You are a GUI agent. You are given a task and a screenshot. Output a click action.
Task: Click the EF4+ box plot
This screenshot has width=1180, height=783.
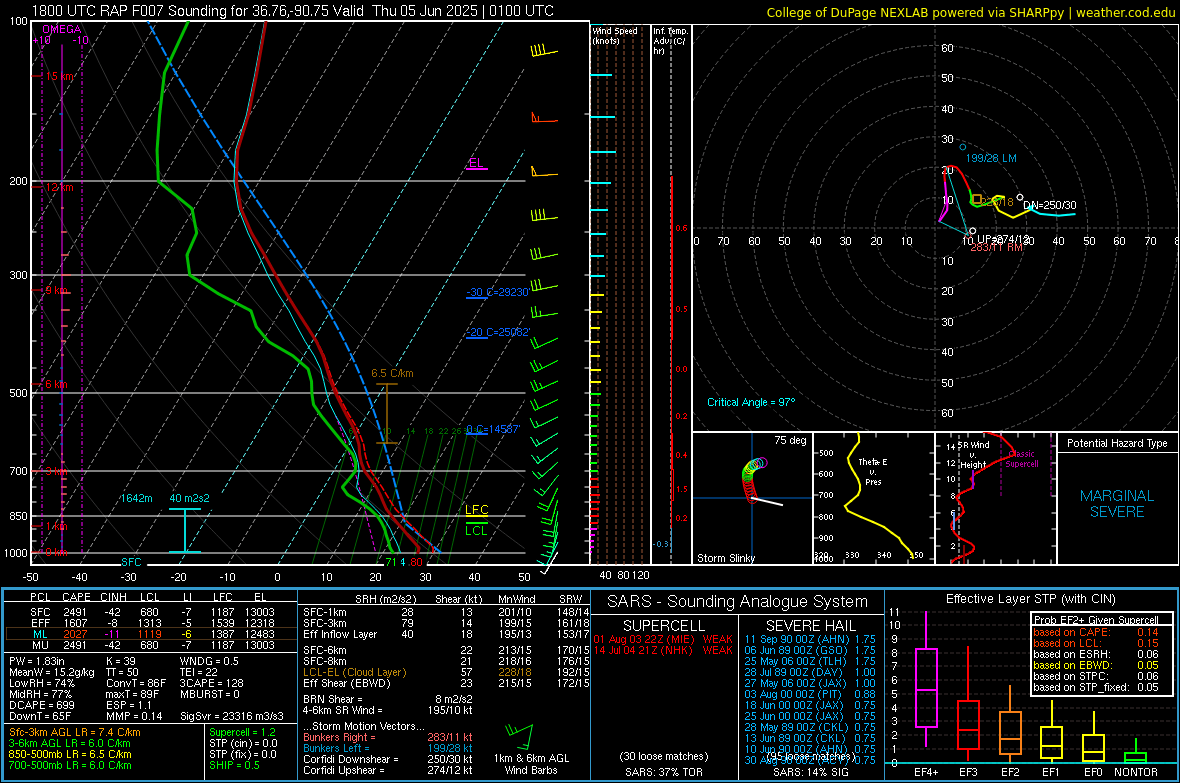pyautogui.click(x=926, y=680)
